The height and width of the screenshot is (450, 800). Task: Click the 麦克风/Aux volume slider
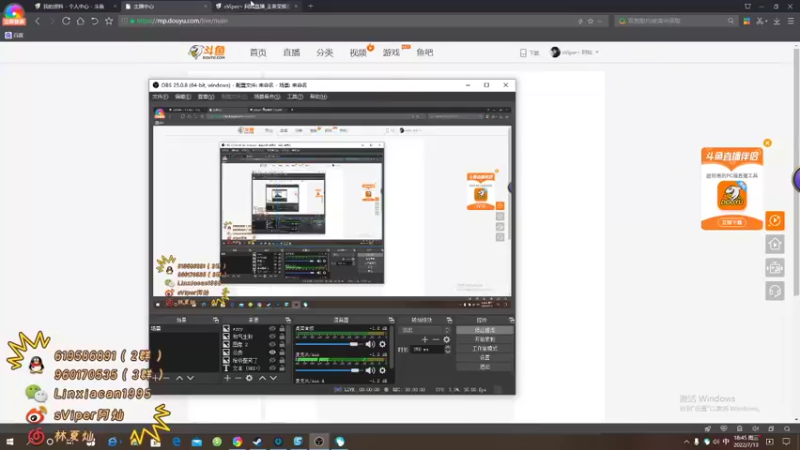tap(328, 370)
